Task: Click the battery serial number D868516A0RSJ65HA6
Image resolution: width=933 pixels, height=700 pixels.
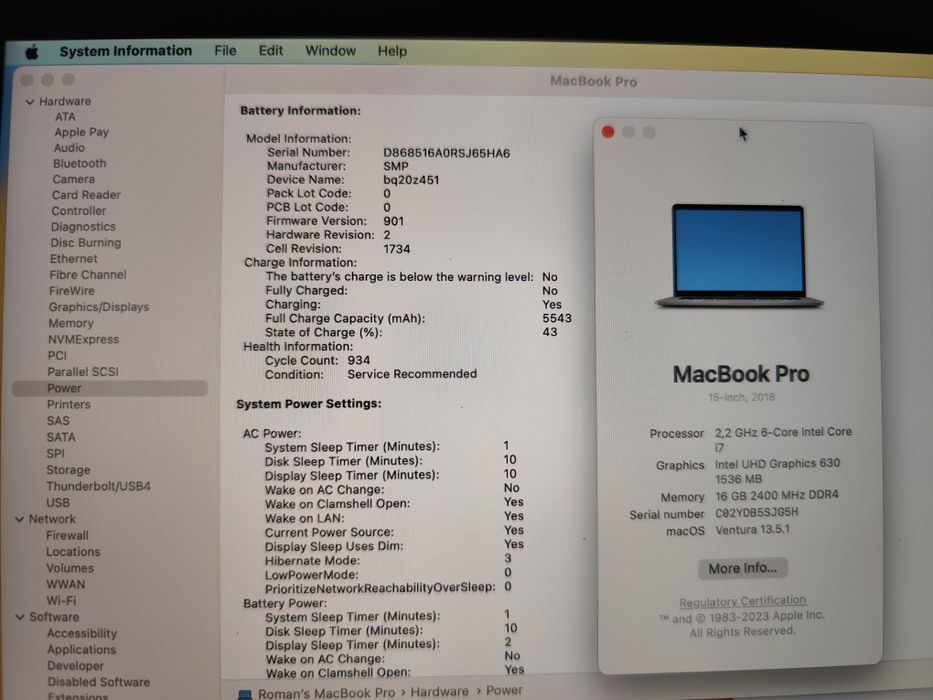Action: pos(446,153)
